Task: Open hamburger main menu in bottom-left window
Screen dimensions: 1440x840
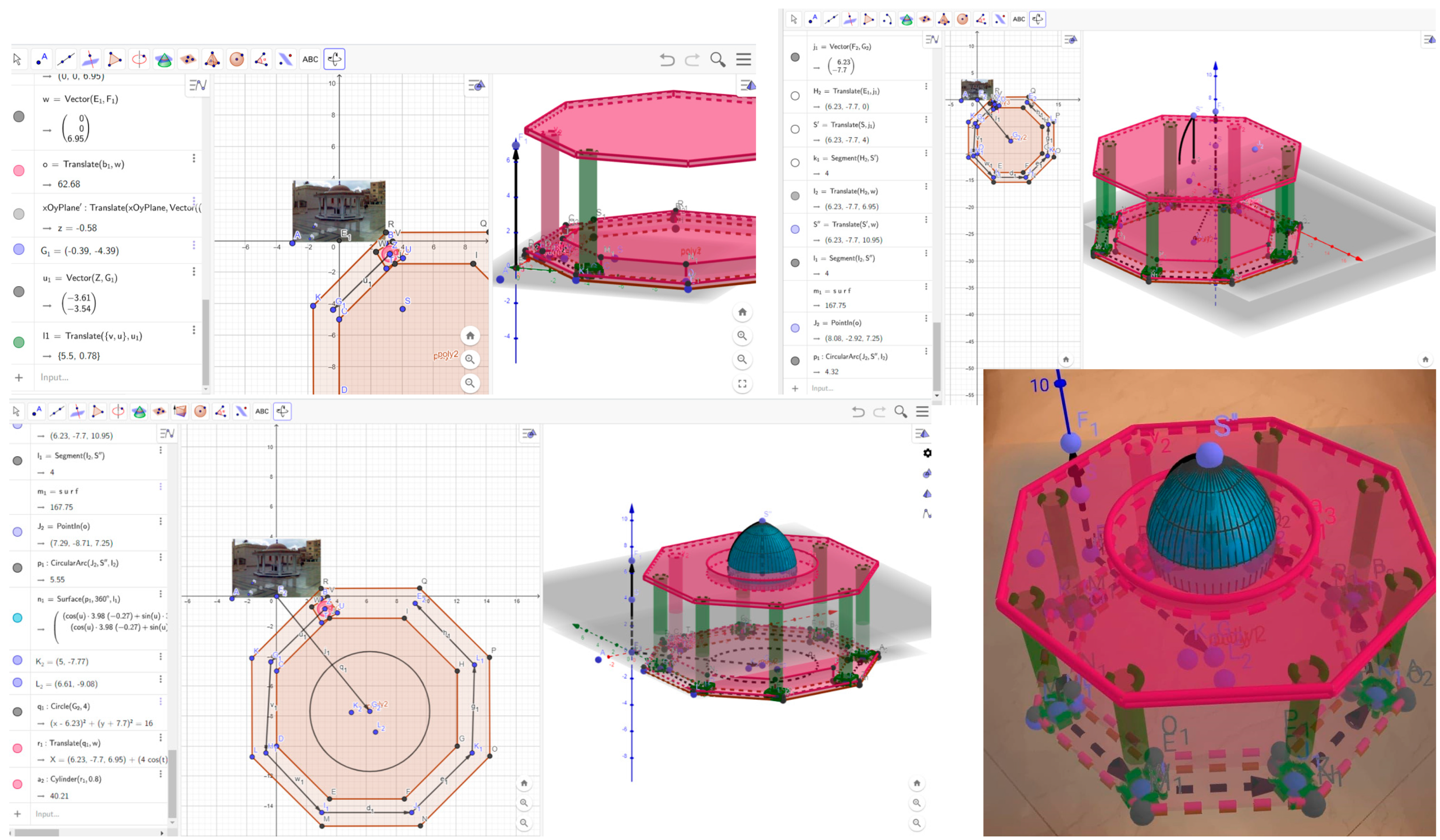Action: point(922,411)
